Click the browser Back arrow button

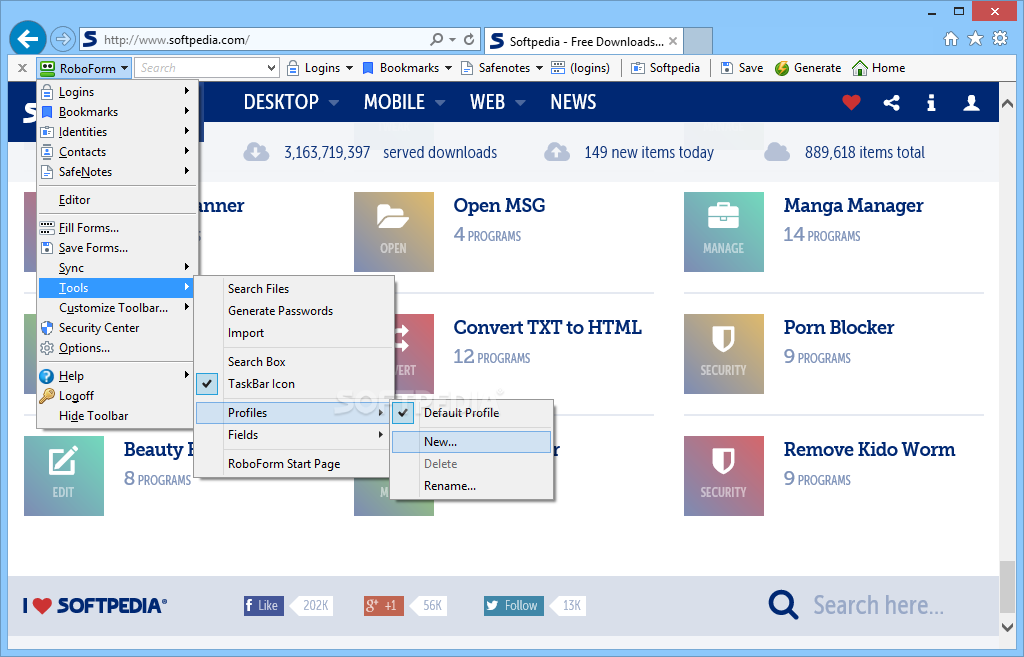[27, 39]
